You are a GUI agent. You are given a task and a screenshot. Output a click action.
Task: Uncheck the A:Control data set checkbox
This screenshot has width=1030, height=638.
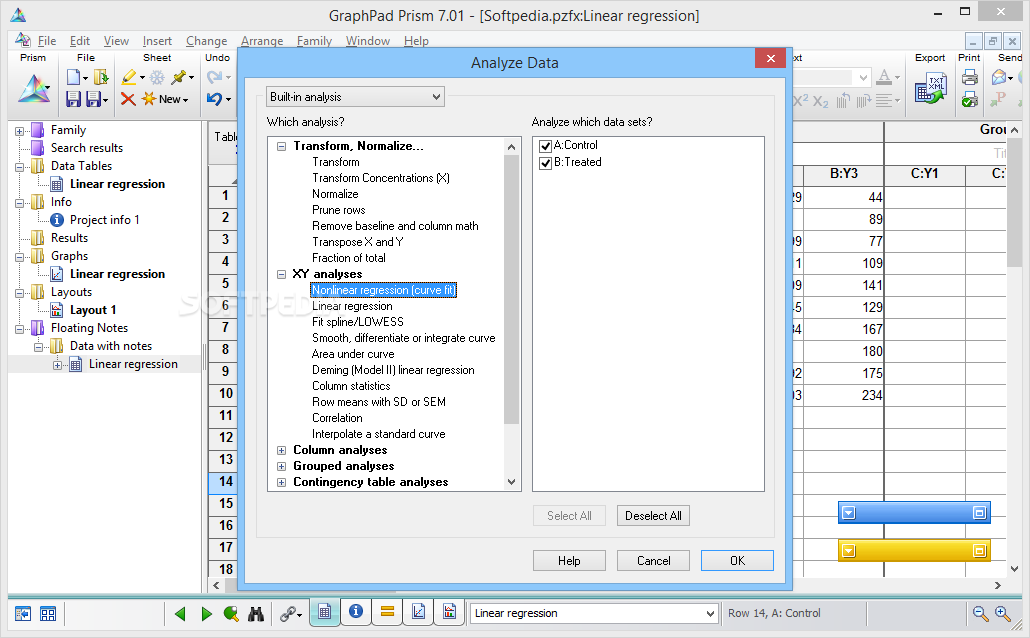click(545, 146)
